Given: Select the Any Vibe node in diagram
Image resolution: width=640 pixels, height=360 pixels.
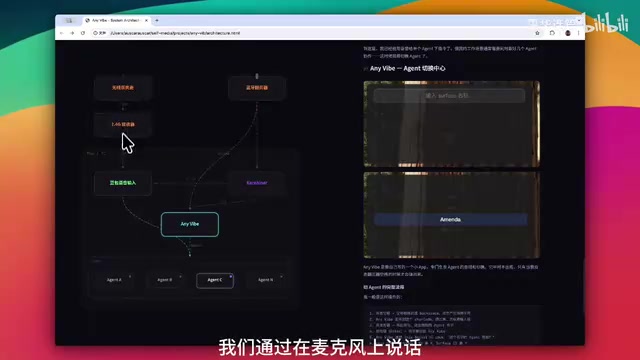Looking at the screenshot, I should (190, 224).
